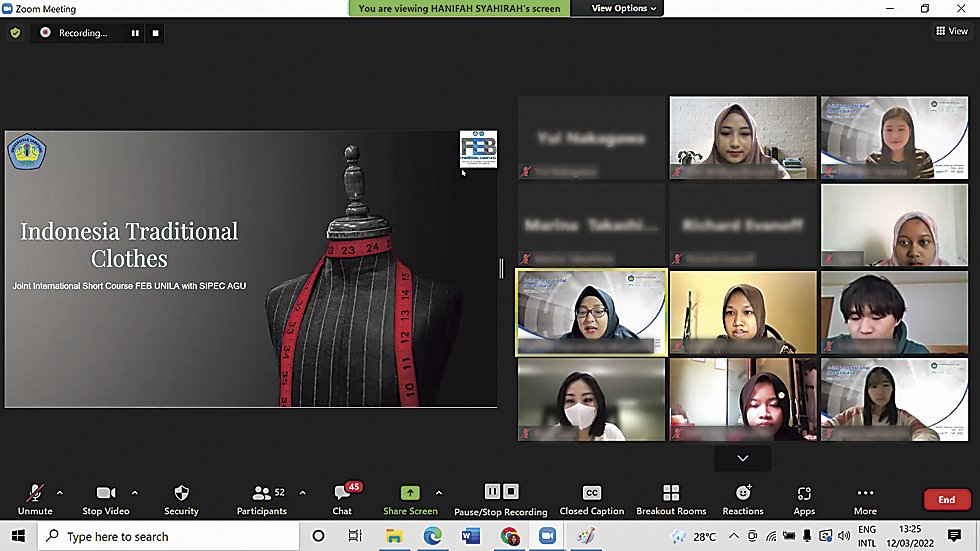Open the More options menu

(x=865, y=500)
